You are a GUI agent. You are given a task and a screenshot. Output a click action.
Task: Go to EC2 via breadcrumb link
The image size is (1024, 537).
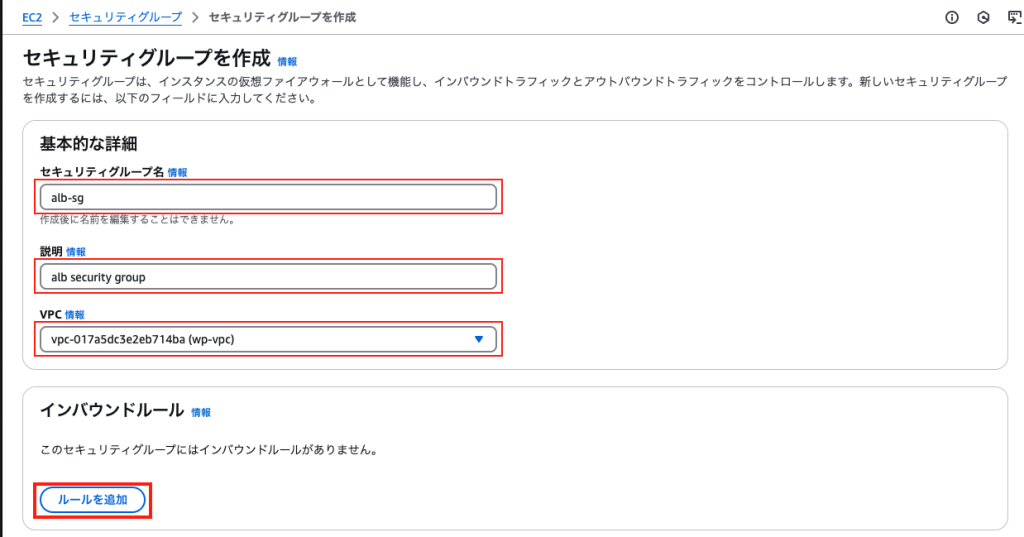(32, 18)
